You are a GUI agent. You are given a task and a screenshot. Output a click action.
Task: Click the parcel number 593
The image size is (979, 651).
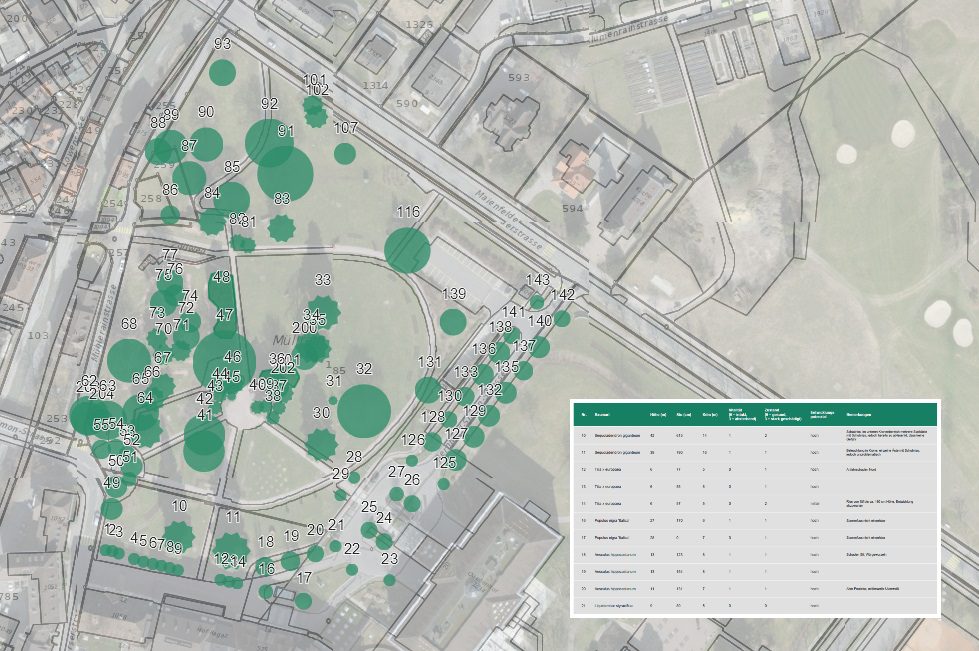(519, 78)
